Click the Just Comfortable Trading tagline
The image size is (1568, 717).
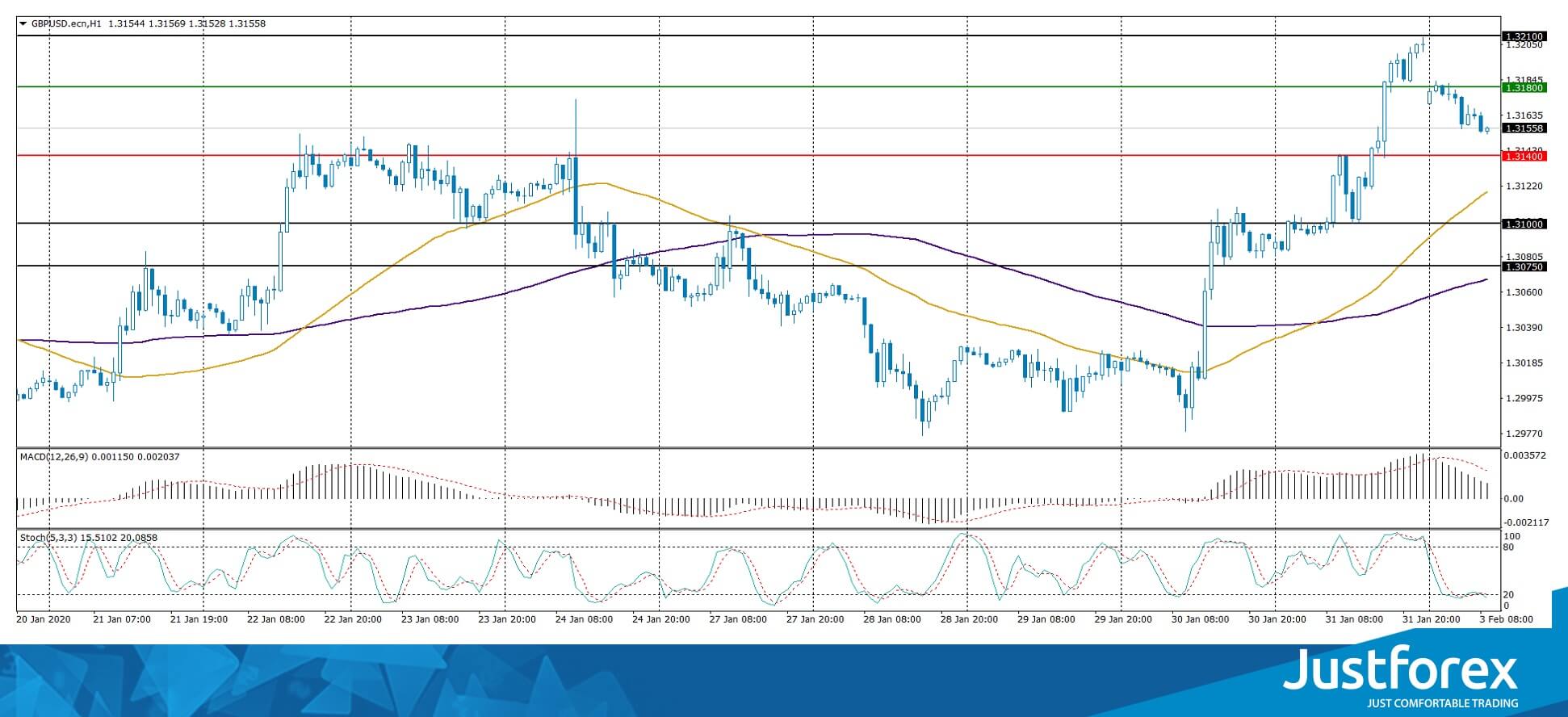click(1443, 703)
